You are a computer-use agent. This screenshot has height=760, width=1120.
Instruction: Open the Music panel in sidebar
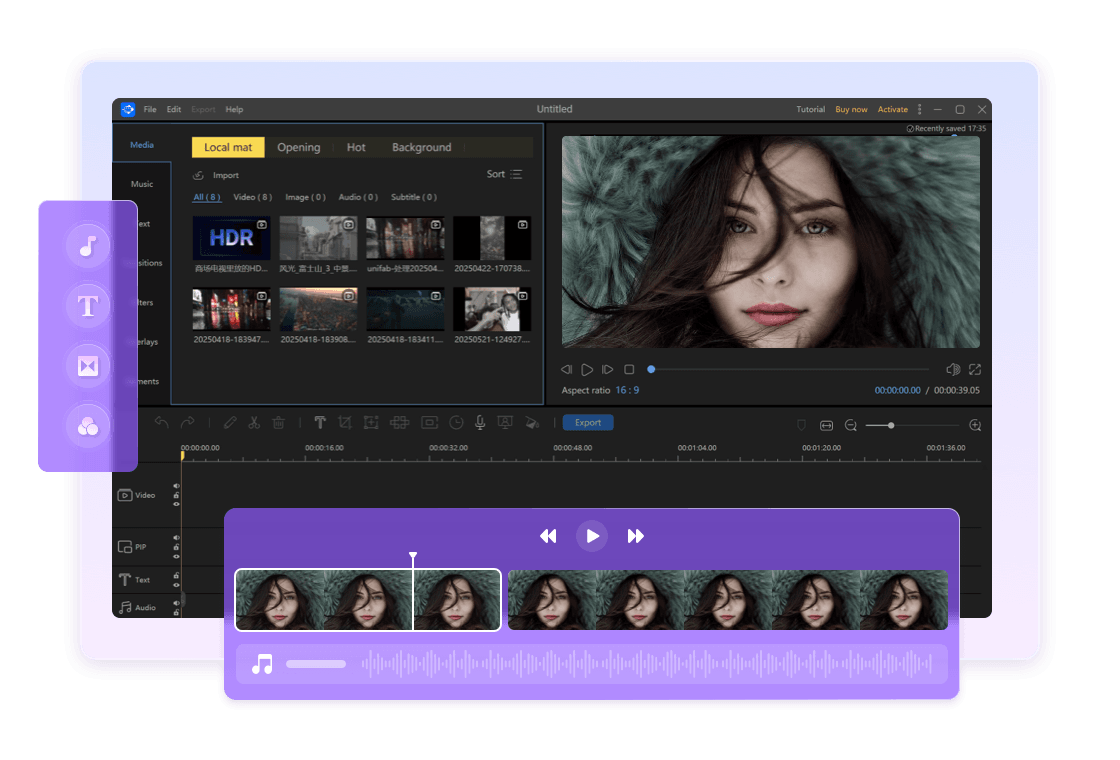141,183
